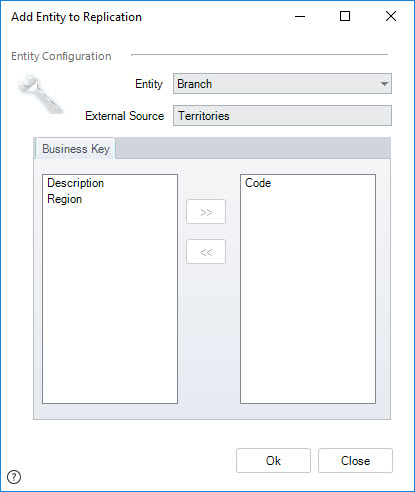
Task: Move selected field right with >> button
Action: click(x=206, y=212)
